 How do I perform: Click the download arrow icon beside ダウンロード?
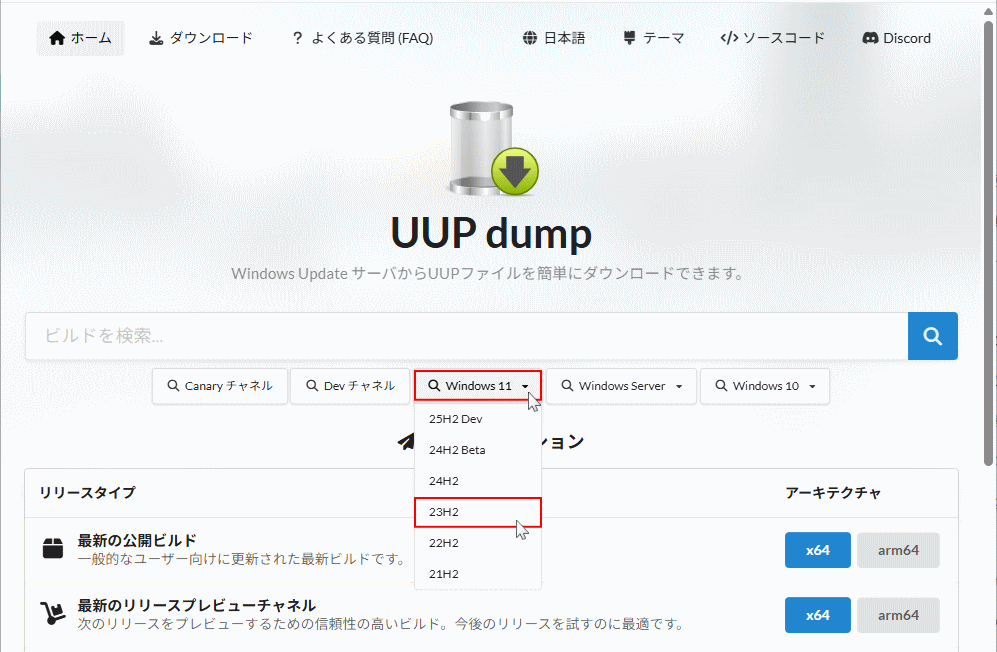click(156, 39)
